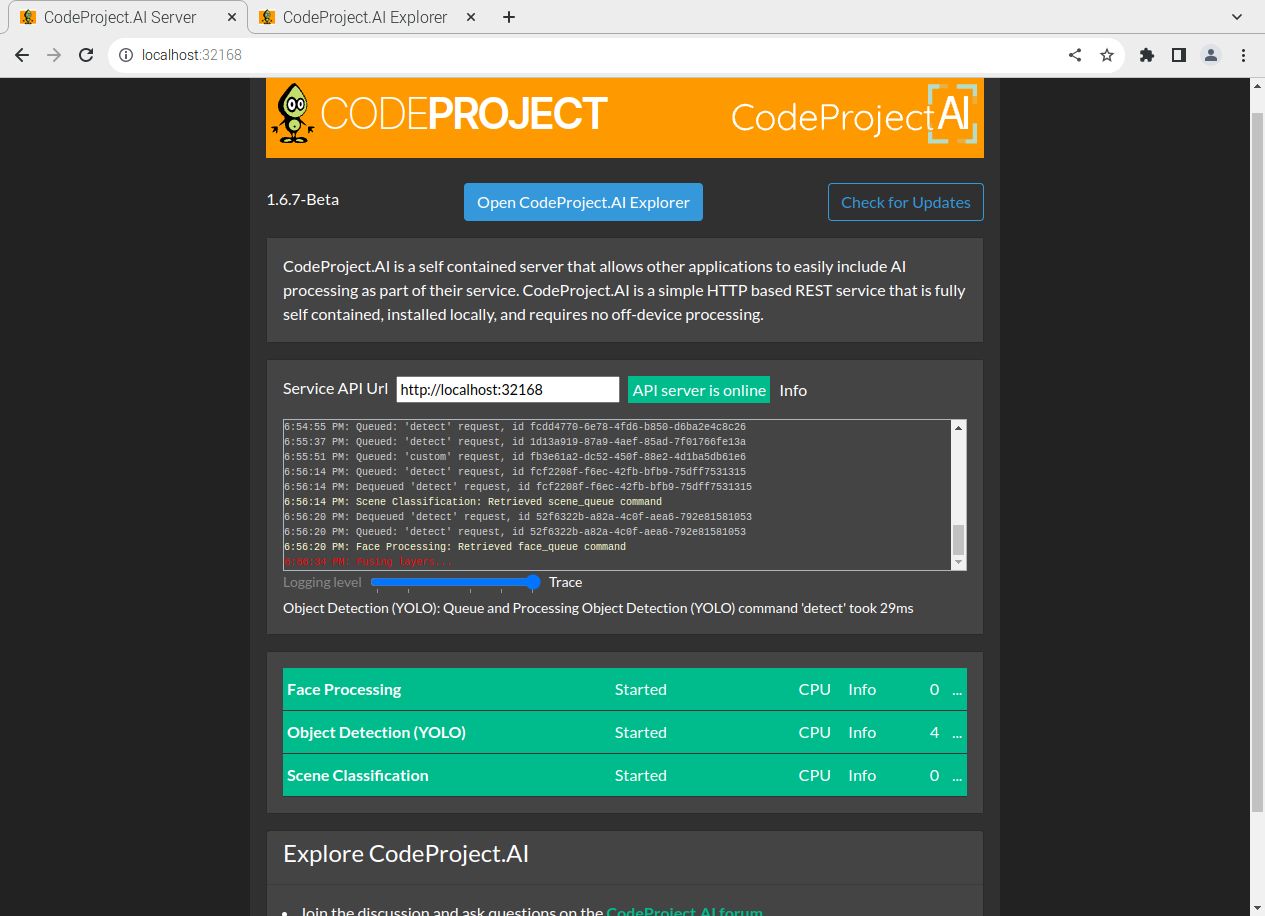Click the Logging level slider handle
The height and width of the screenshot is (916, 1265).
(x=533, y=582)
